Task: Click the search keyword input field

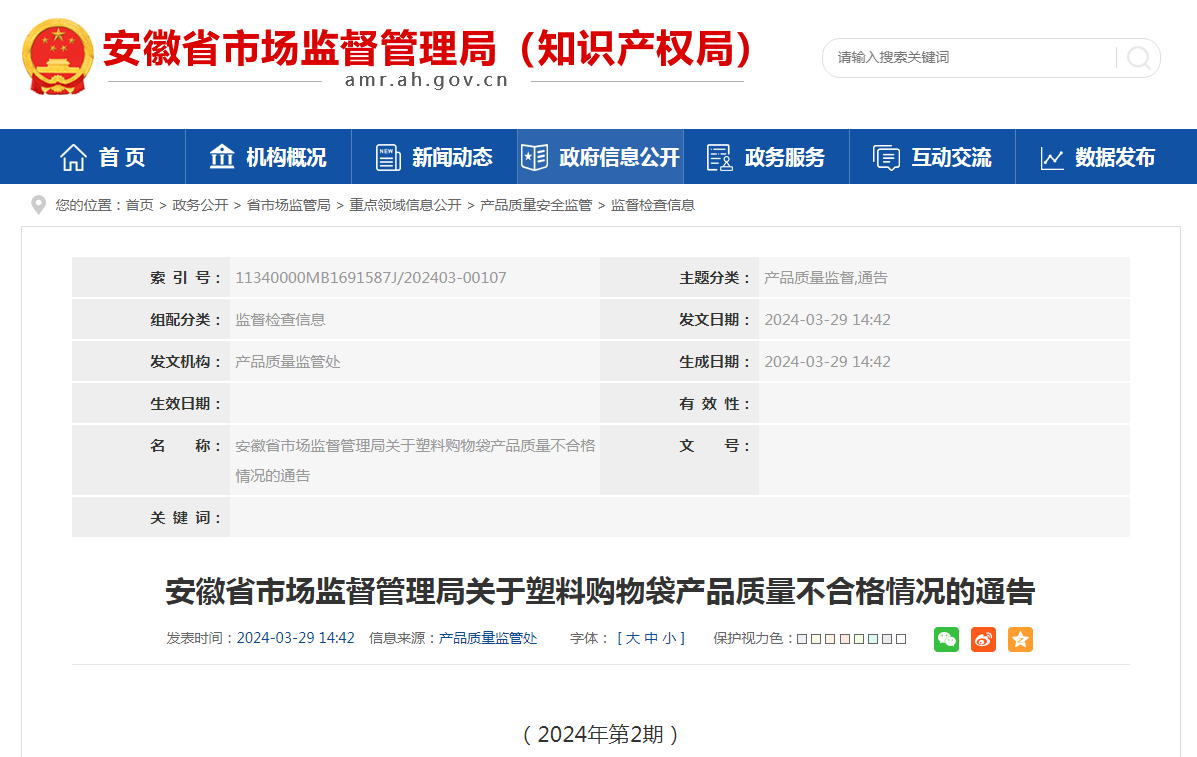Action: tap(965, 58)
